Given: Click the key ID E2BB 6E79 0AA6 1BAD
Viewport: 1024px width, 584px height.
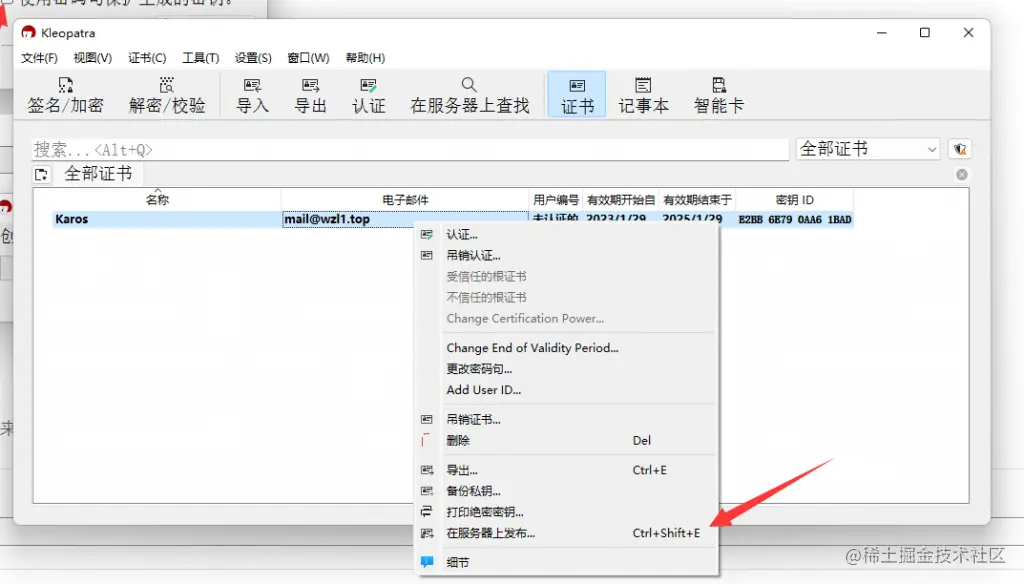Looking at the screenshot, I should pos(795,219).
